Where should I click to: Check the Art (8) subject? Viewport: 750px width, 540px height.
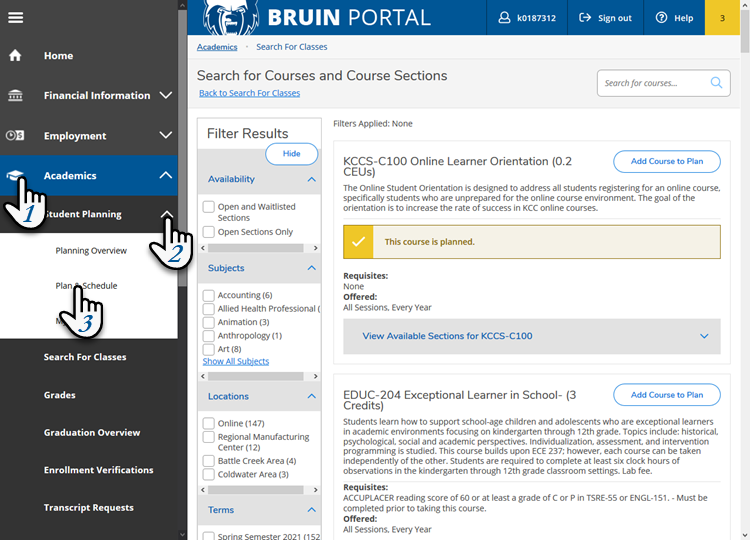point(209,349)
